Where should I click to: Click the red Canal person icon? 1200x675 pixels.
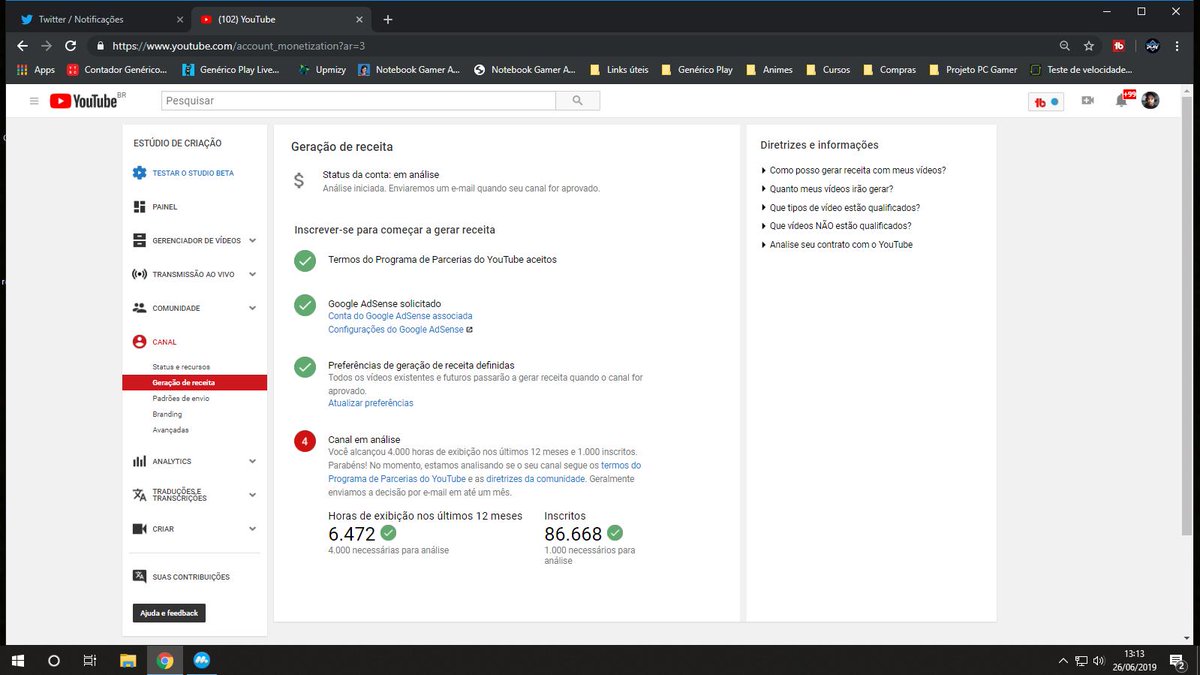coord(139,342)
